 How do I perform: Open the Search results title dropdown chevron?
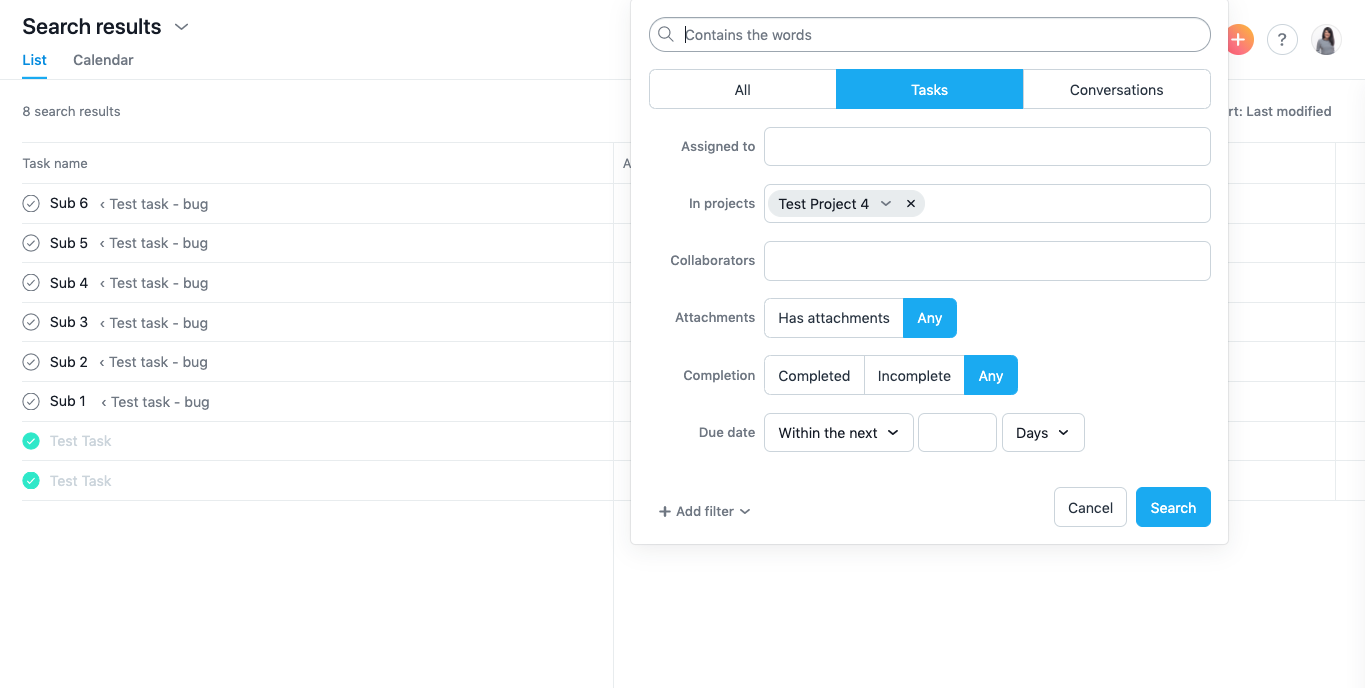click(x=182, y=27)
